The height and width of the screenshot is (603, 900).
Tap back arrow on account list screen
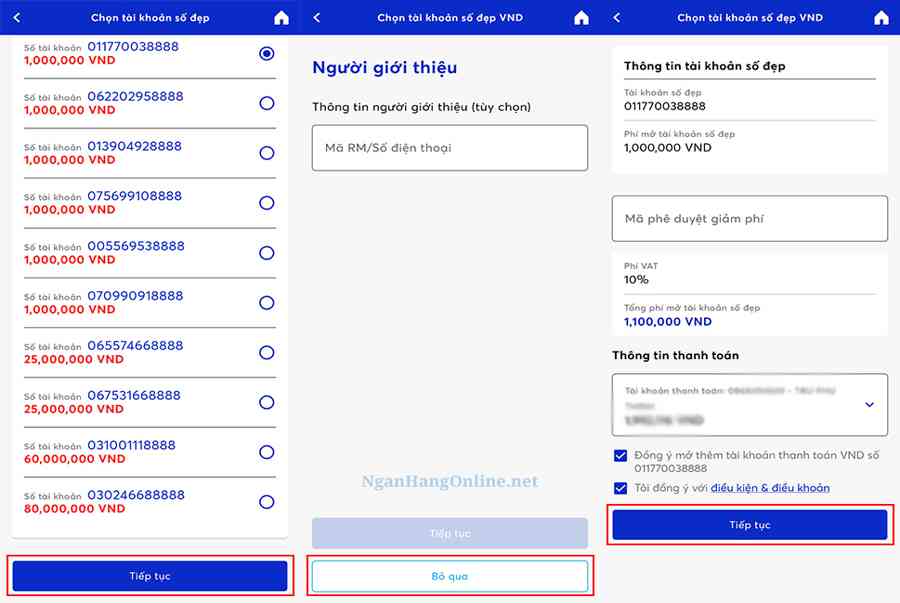(17, 18)
